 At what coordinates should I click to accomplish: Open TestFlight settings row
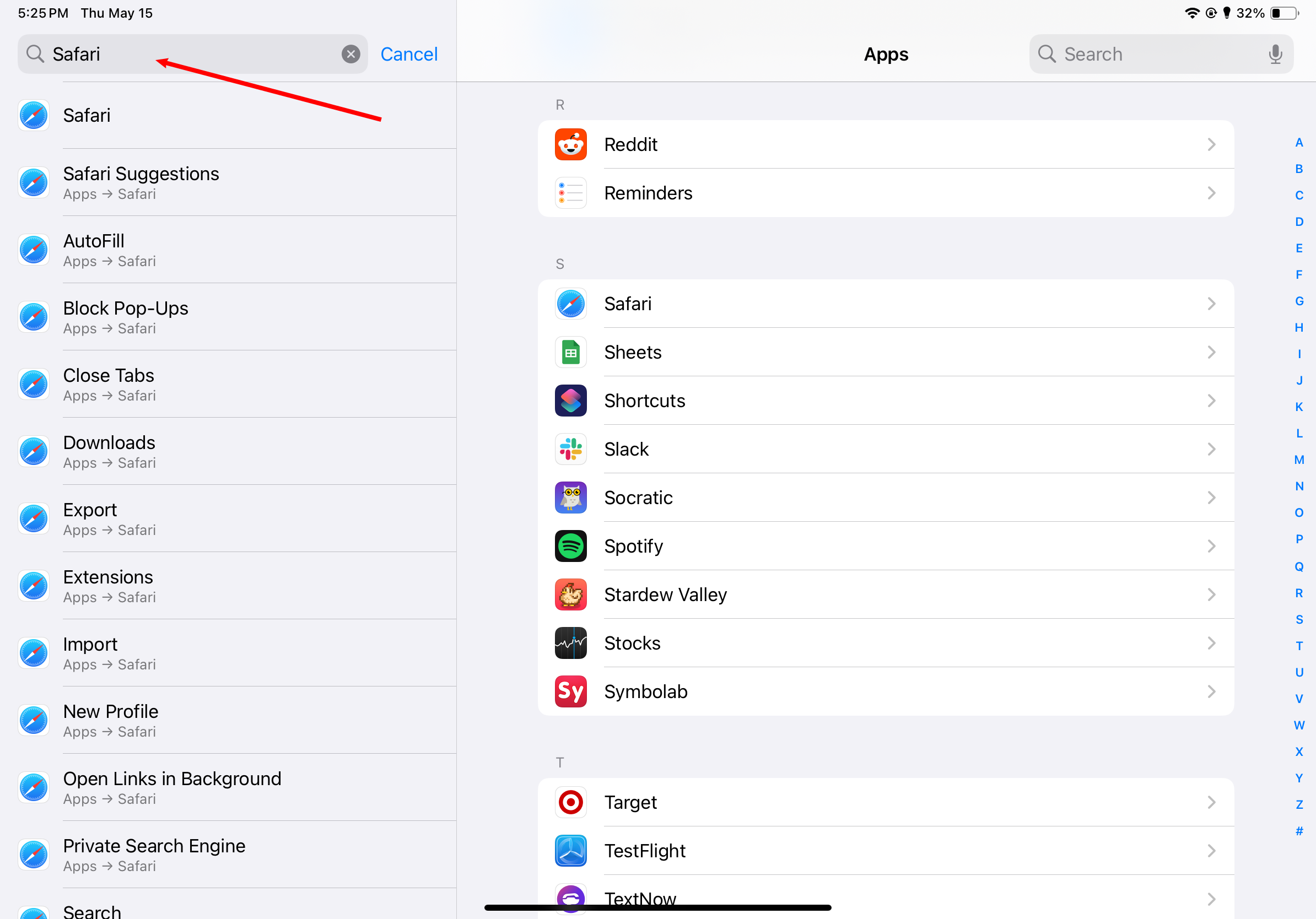coord(886,851)
